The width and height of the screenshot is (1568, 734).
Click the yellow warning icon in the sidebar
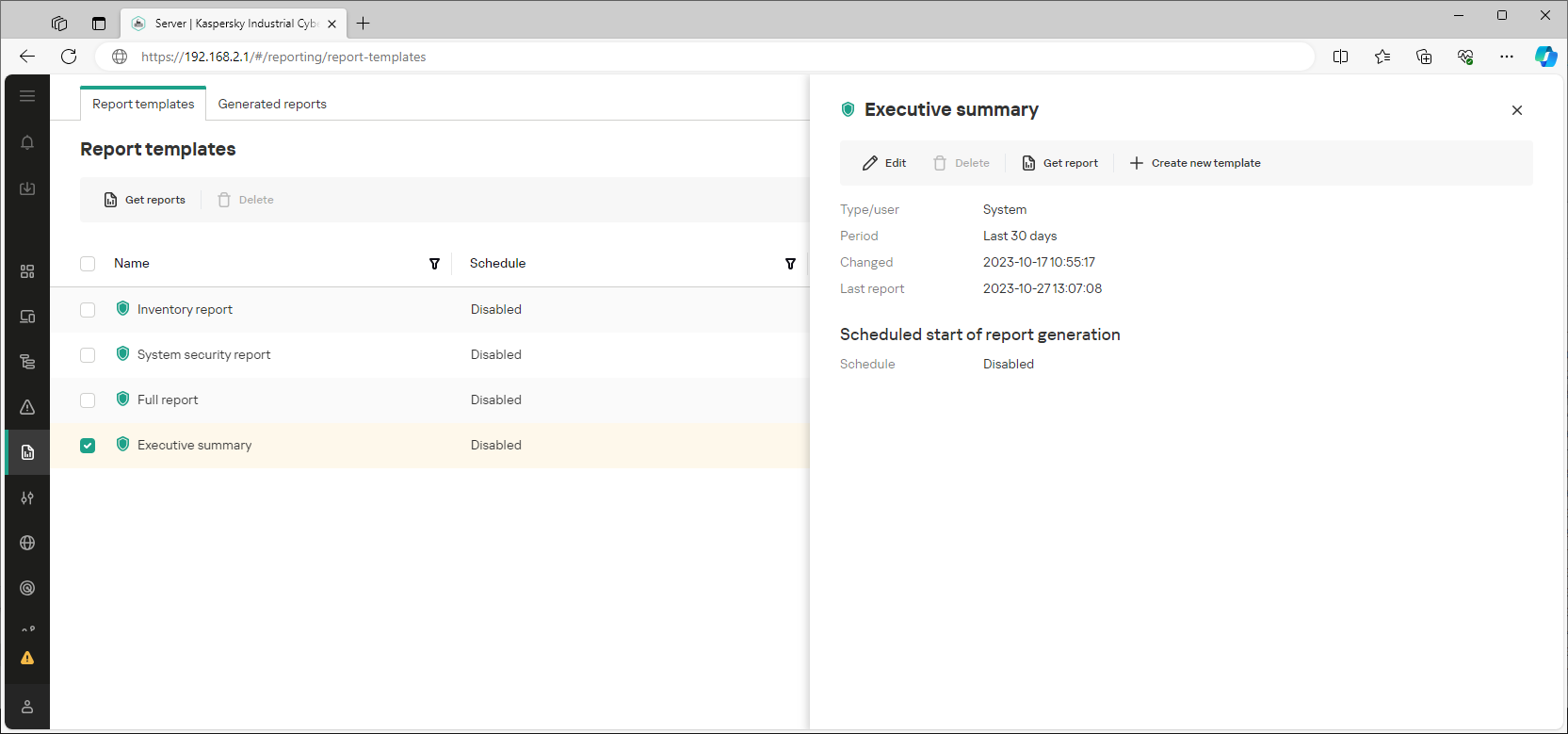pos(27,658)
